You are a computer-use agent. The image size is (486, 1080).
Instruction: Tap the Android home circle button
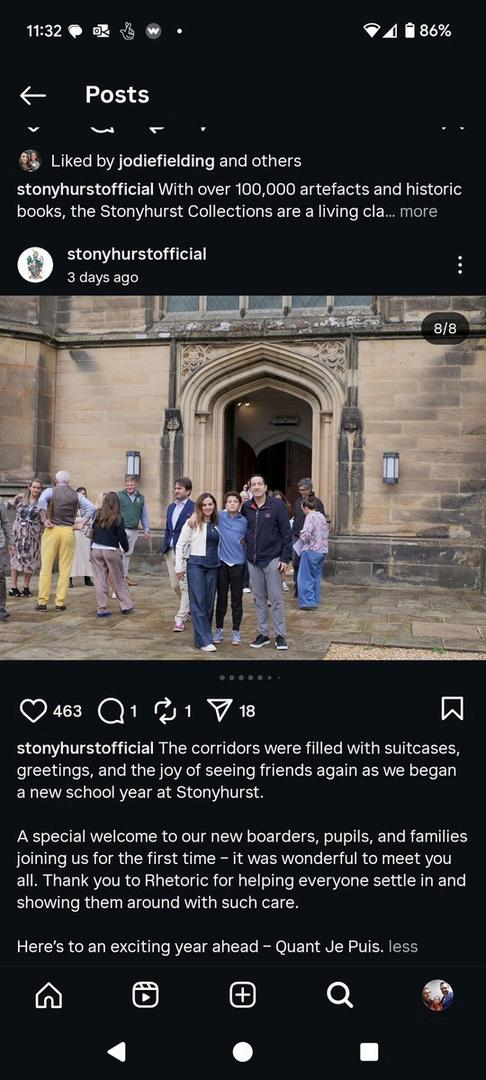click(x=242, y=1052)
